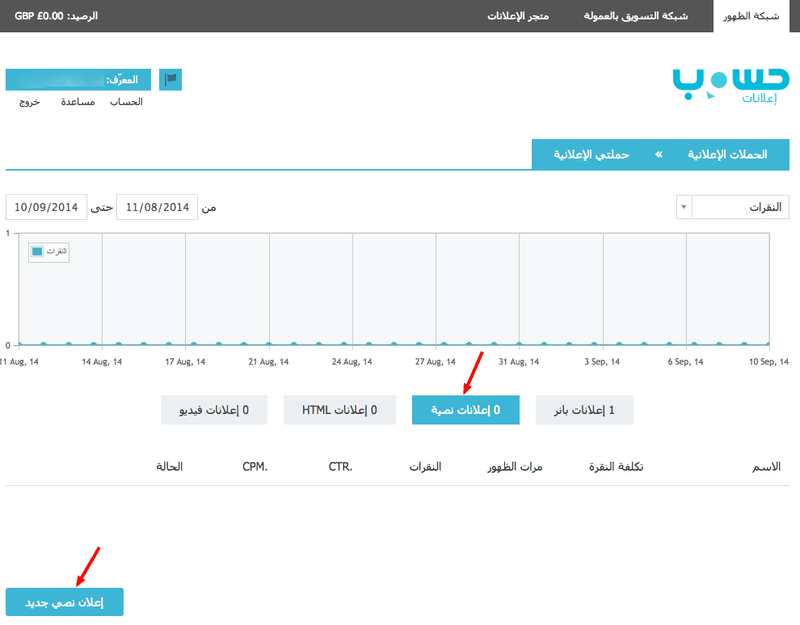
Task: Select the الحملات الإعلانية breadcrumb
Action: click(x=727, y=155)
